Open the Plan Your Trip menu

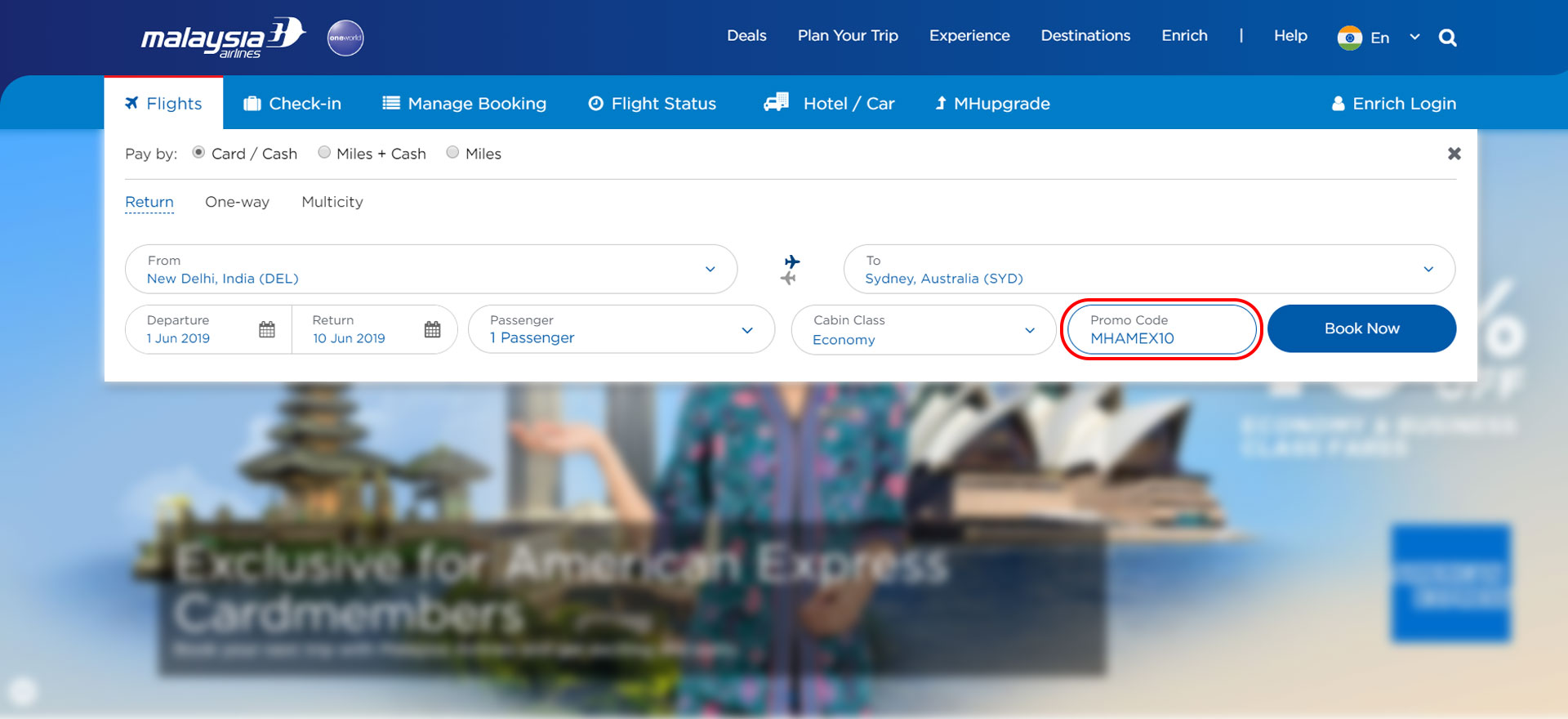coord(848,36)
